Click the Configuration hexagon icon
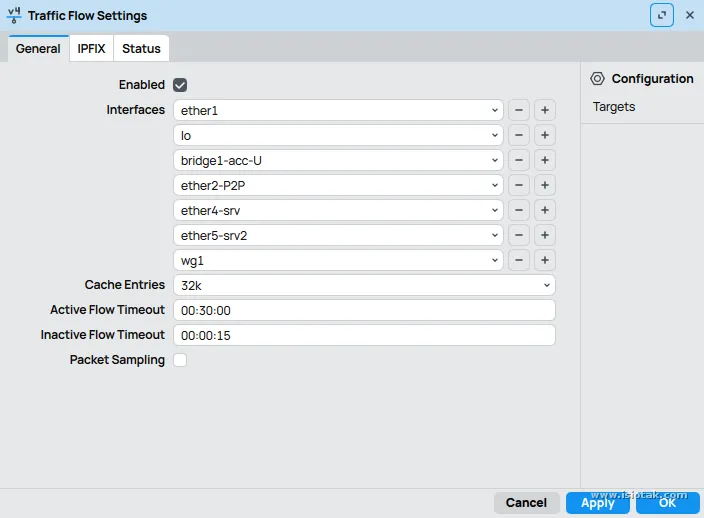Viewport: 704px width, 518px height. (x=597, y=79)
